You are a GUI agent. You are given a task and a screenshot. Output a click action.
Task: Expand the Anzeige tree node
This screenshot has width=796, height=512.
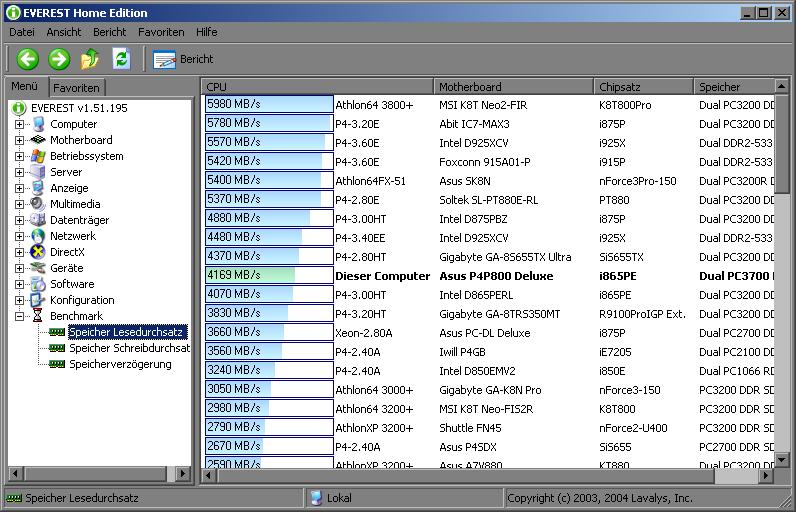19,188
